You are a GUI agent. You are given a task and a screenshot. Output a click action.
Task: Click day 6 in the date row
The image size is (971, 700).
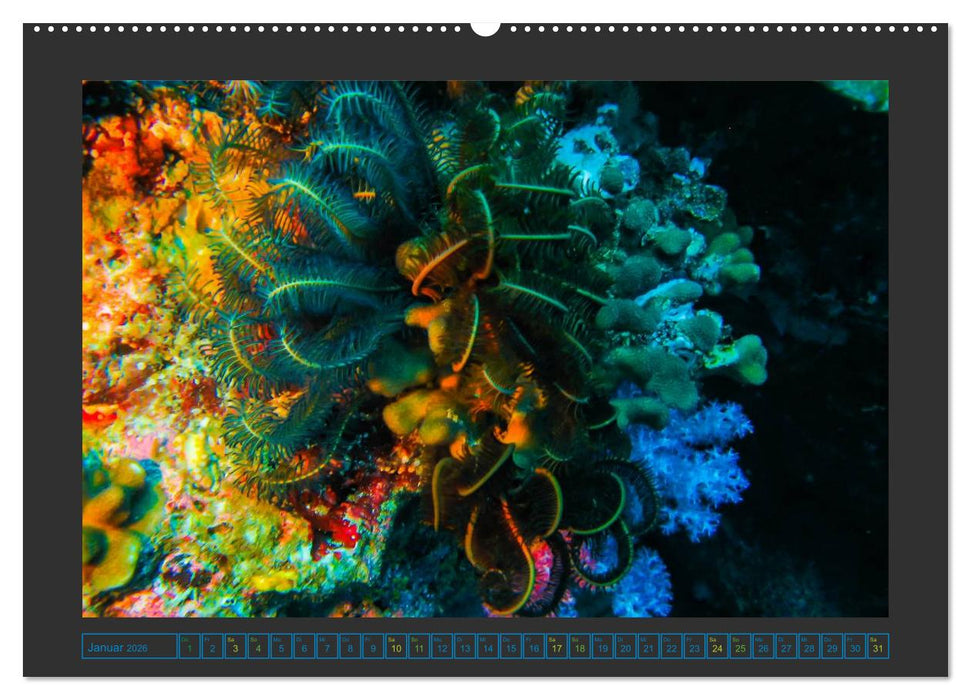coord(304,647)
